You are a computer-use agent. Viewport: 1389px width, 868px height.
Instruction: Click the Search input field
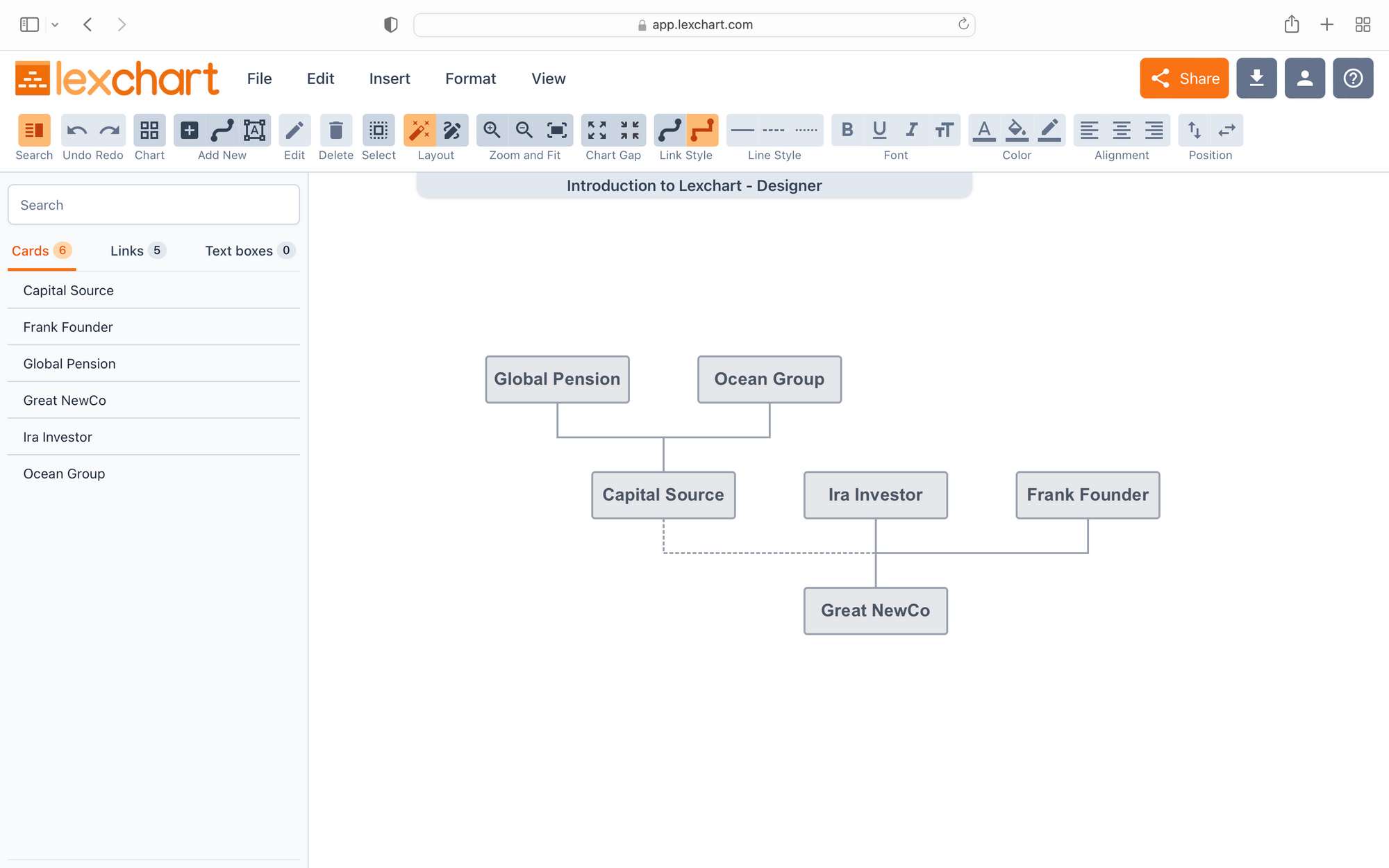(x=154, y=204)
